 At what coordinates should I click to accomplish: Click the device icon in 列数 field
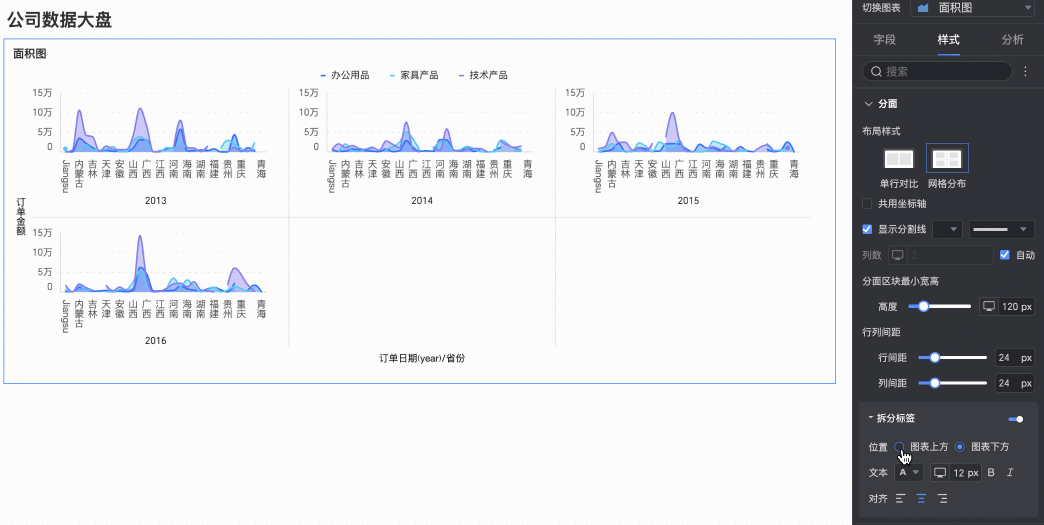pos(898,255)
